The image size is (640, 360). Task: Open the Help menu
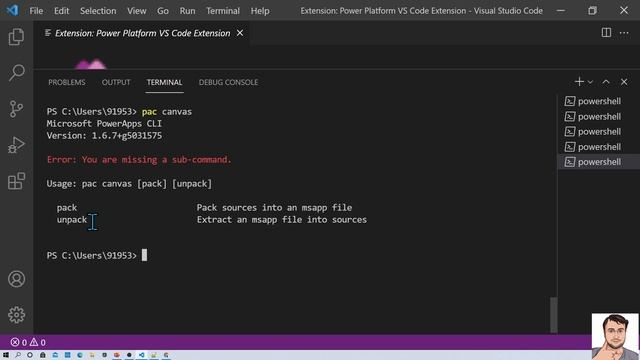[260, 11]
